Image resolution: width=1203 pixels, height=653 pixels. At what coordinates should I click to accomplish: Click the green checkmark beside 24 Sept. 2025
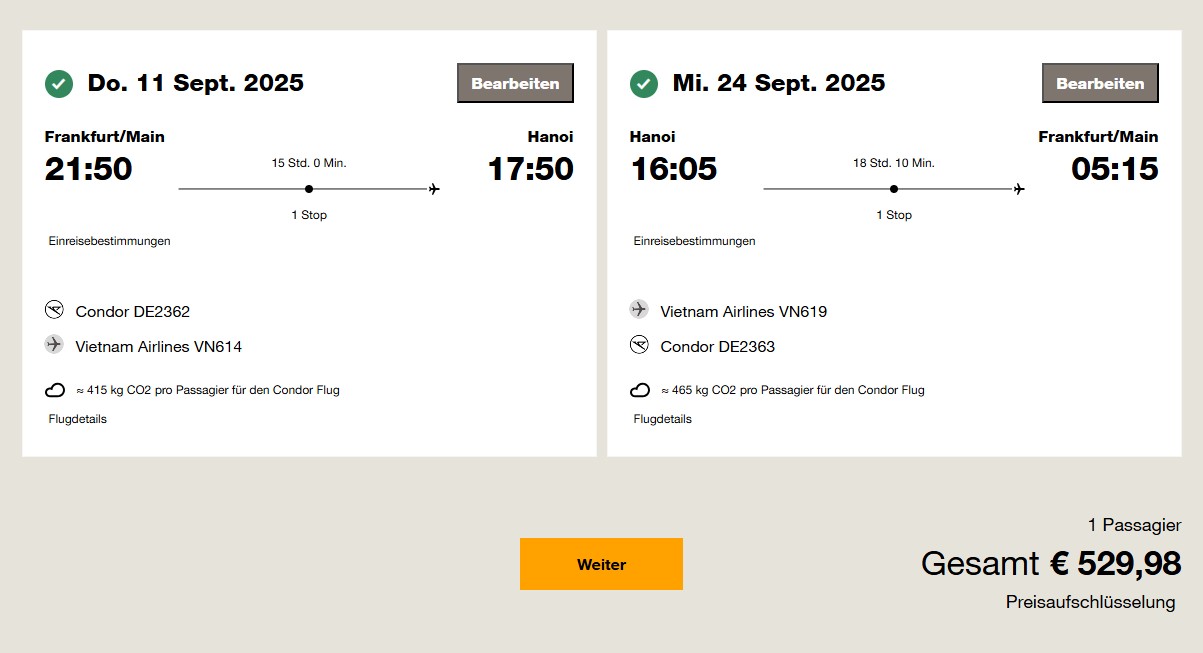[644, 84]
